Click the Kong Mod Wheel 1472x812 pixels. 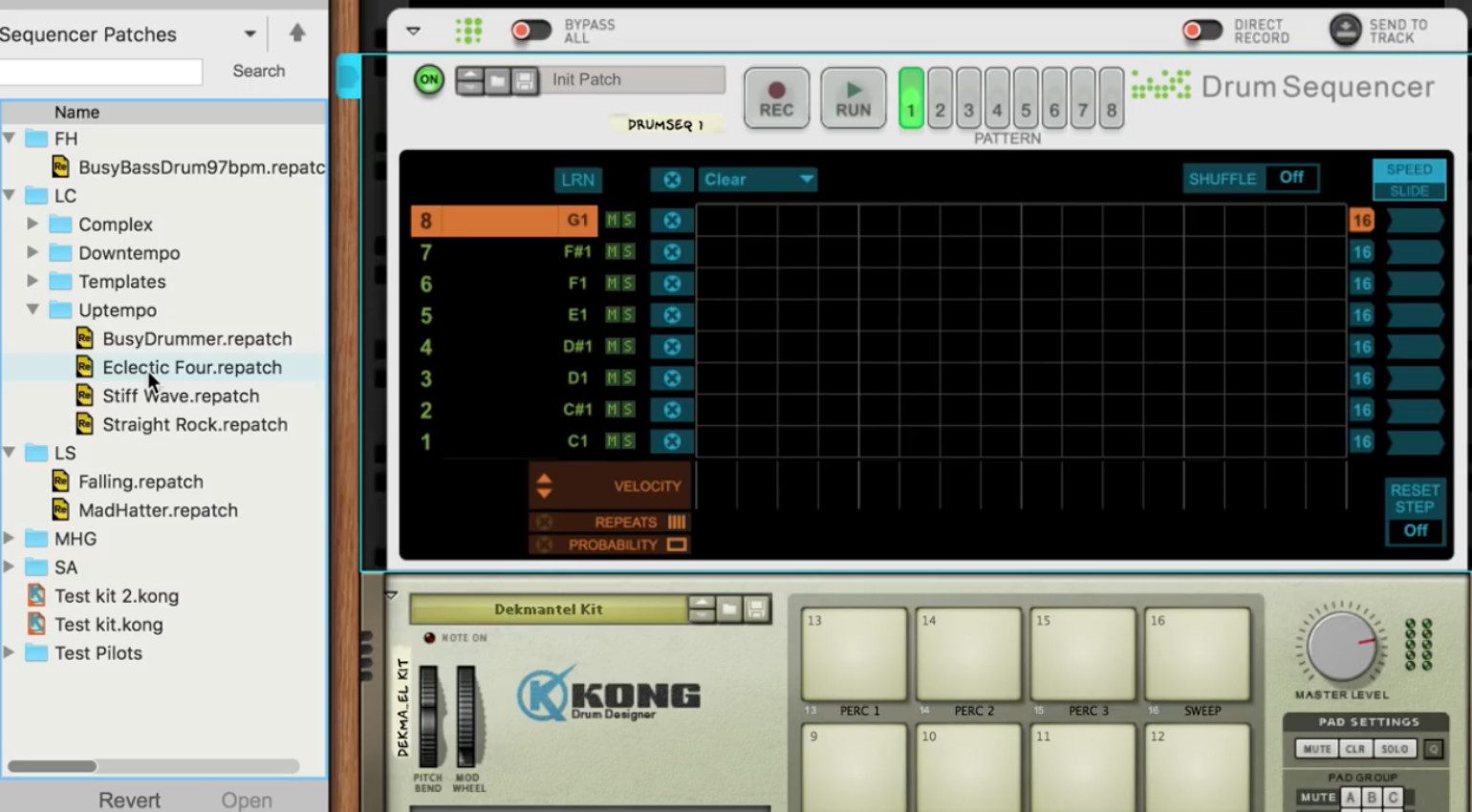pos(466,716)
